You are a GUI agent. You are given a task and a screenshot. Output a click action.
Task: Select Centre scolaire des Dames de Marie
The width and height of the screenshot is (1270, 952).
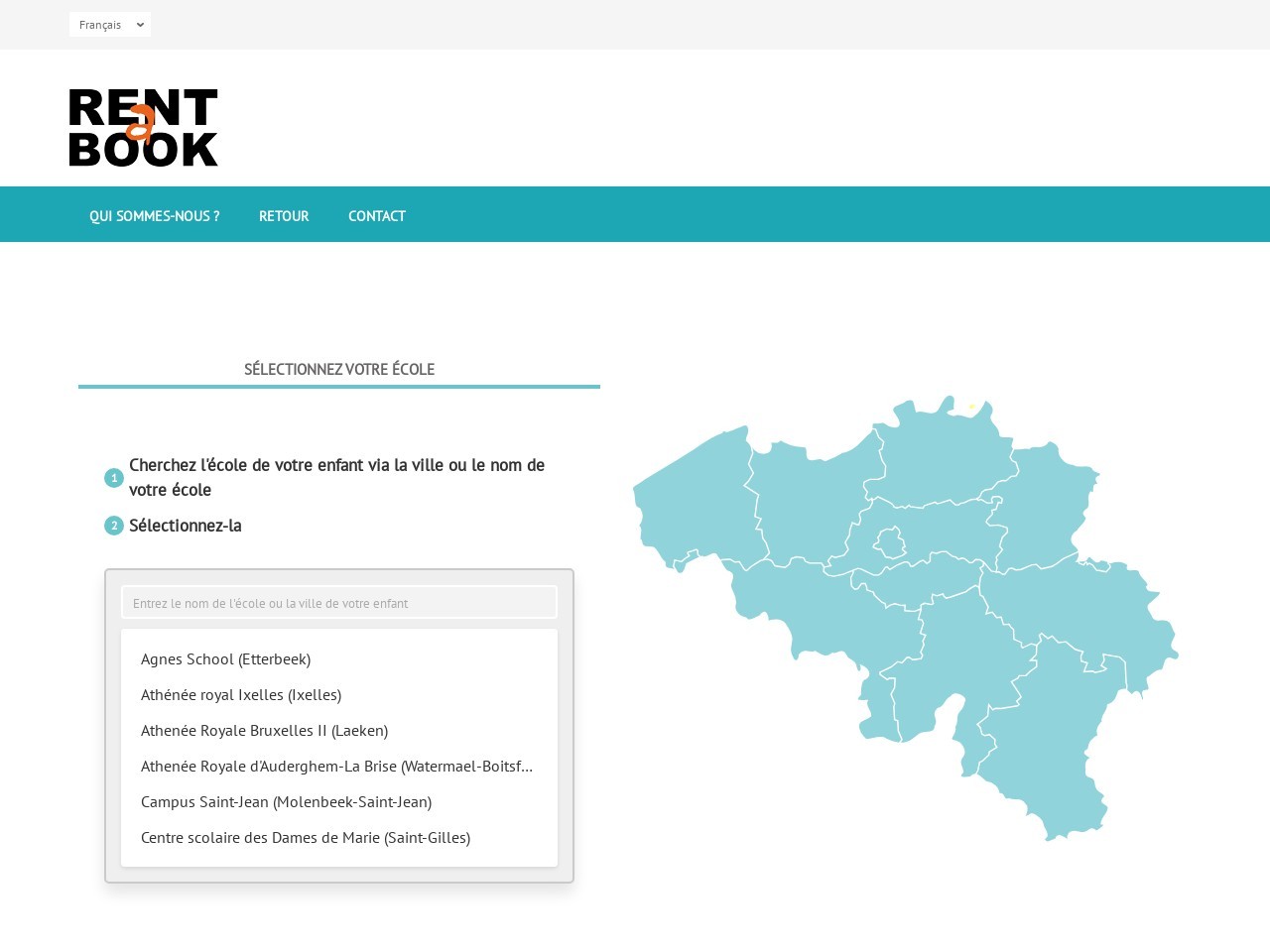[x=339, y=838]
